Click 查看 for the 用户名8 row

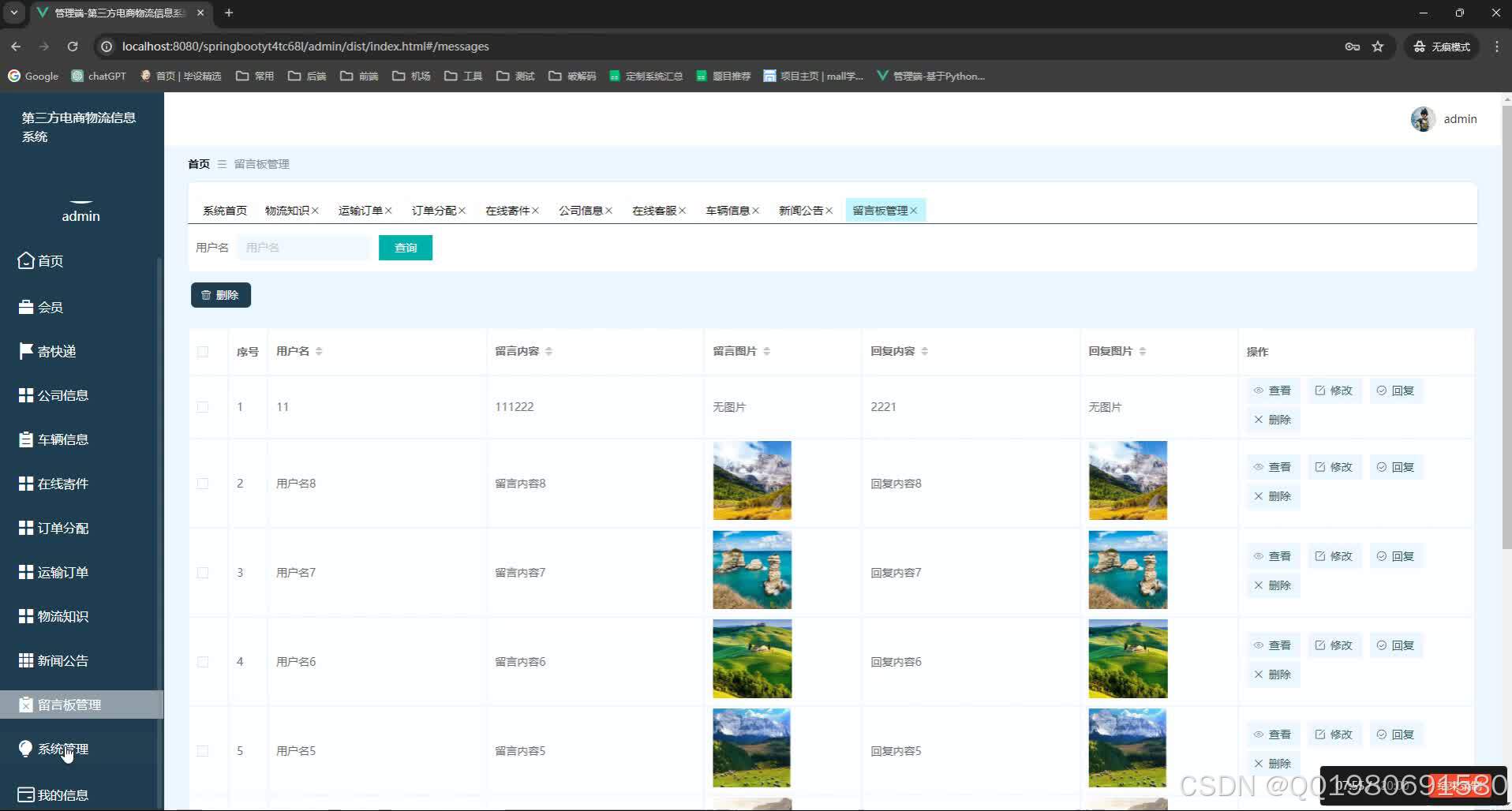click(x=1272, y=467)
